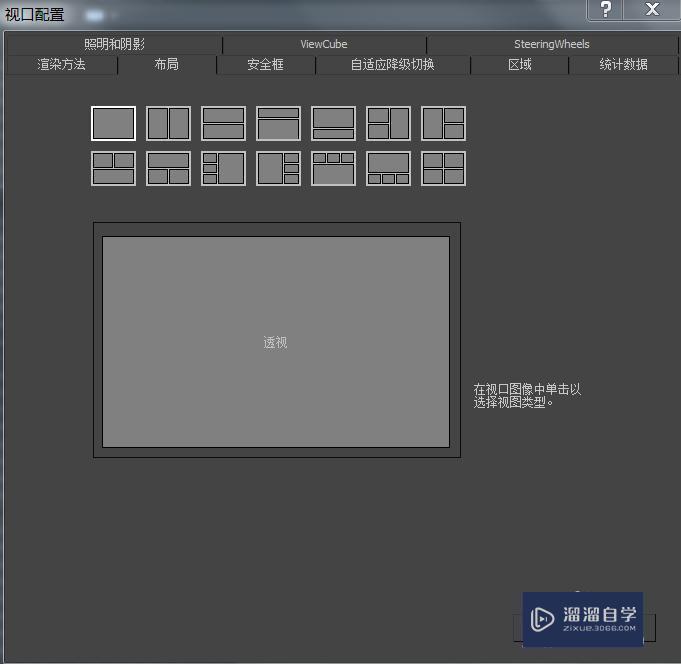
Task: Open the 区域 tab
Action: 519,65
